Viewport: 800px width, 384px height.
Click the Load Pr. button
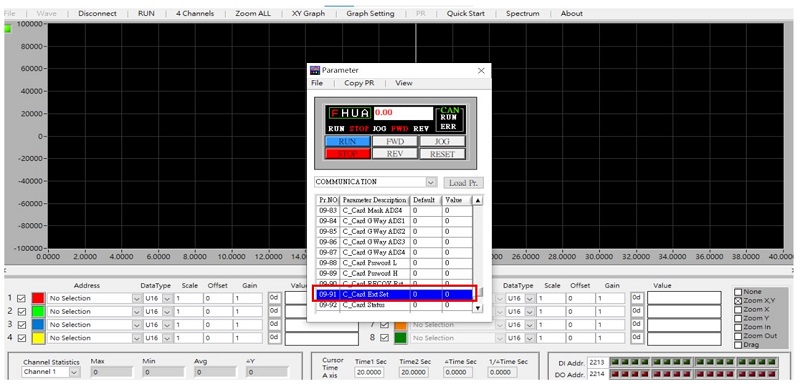[x=463, y=183]
